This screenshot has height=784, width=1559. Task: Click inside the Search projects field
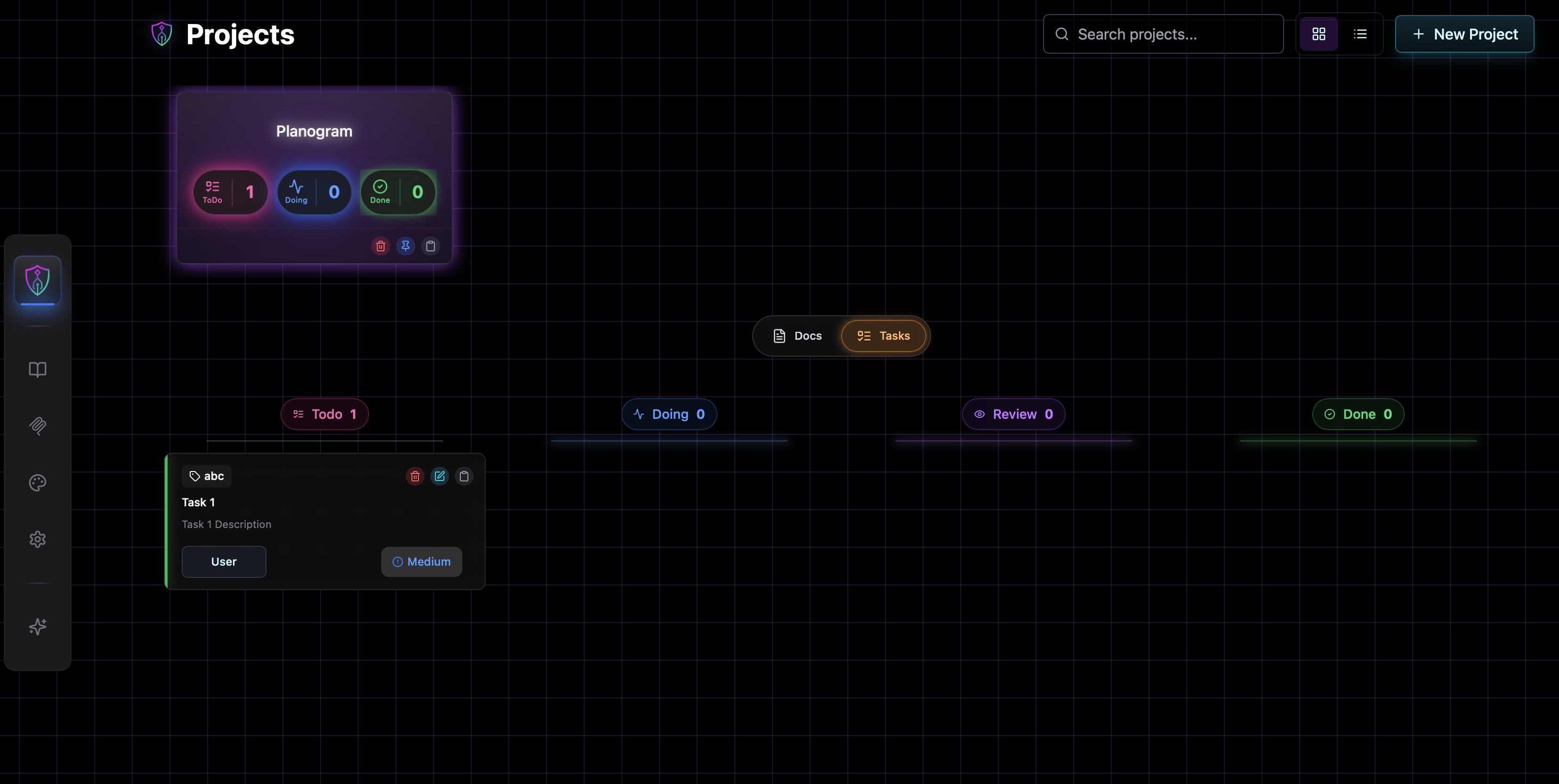pos(1162,34)
